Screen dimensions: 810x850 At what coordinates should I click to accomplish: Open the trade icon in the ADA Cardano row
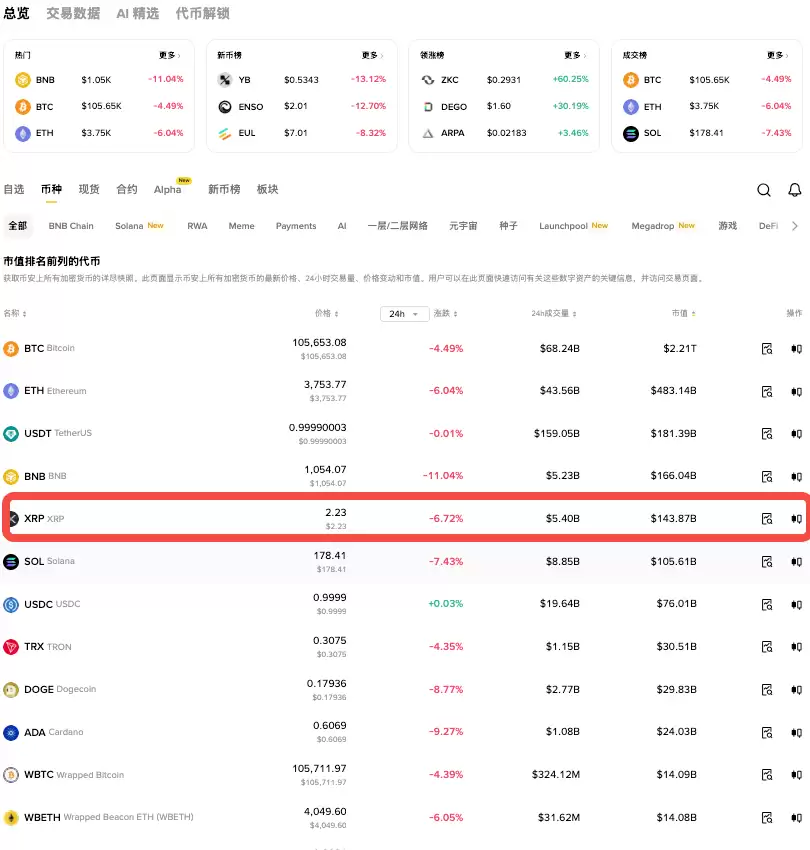point(796,732)
